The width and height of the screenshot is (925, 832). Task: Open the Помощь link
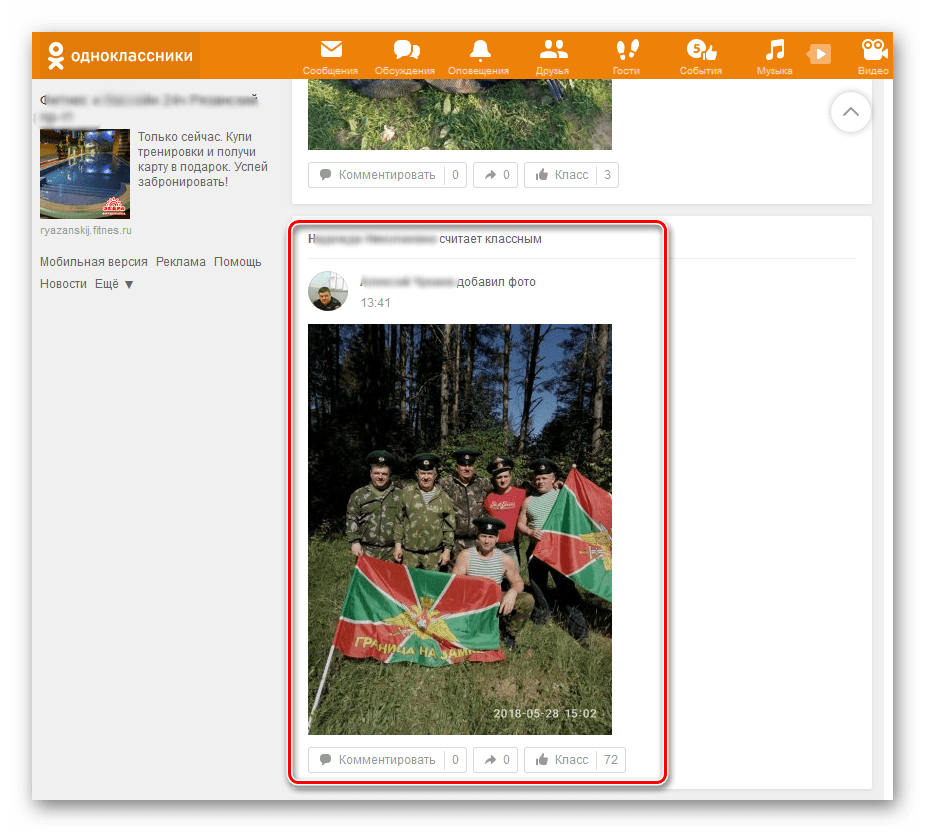(x=237, y=262)
